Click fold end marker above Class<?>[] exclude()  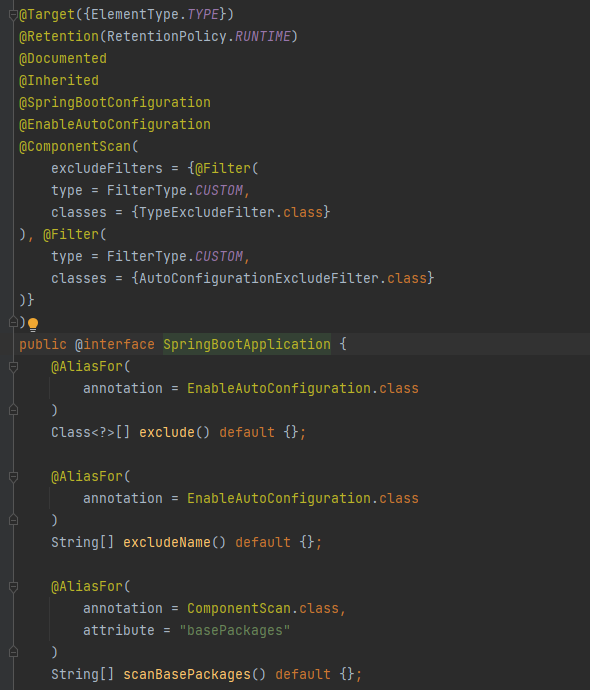[x=13, y=410]
